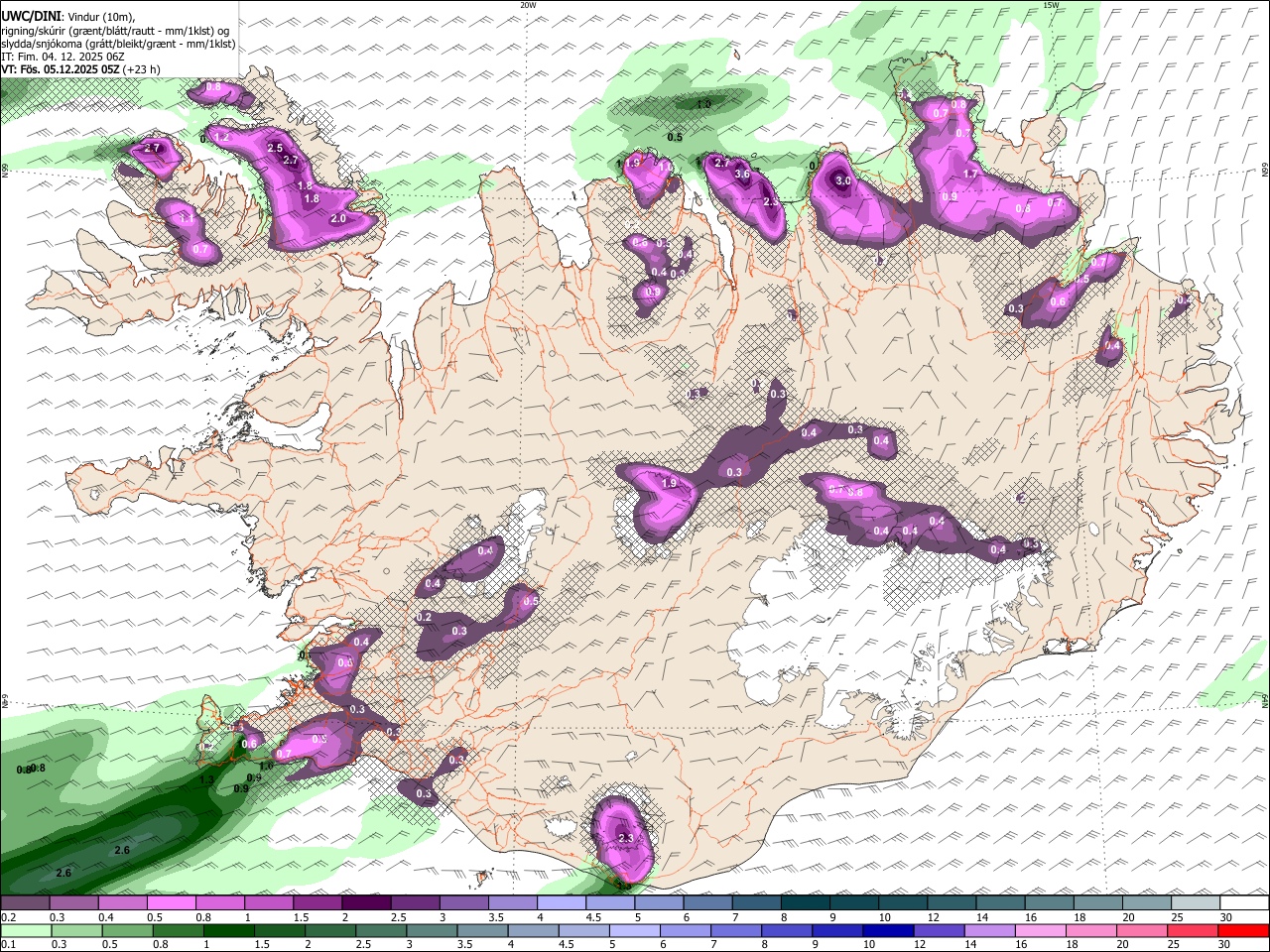Click the bright red swatch labeled 30
Image resolution: width=1270 pixels, height=952 pixels.
(x=1244, y=931)
